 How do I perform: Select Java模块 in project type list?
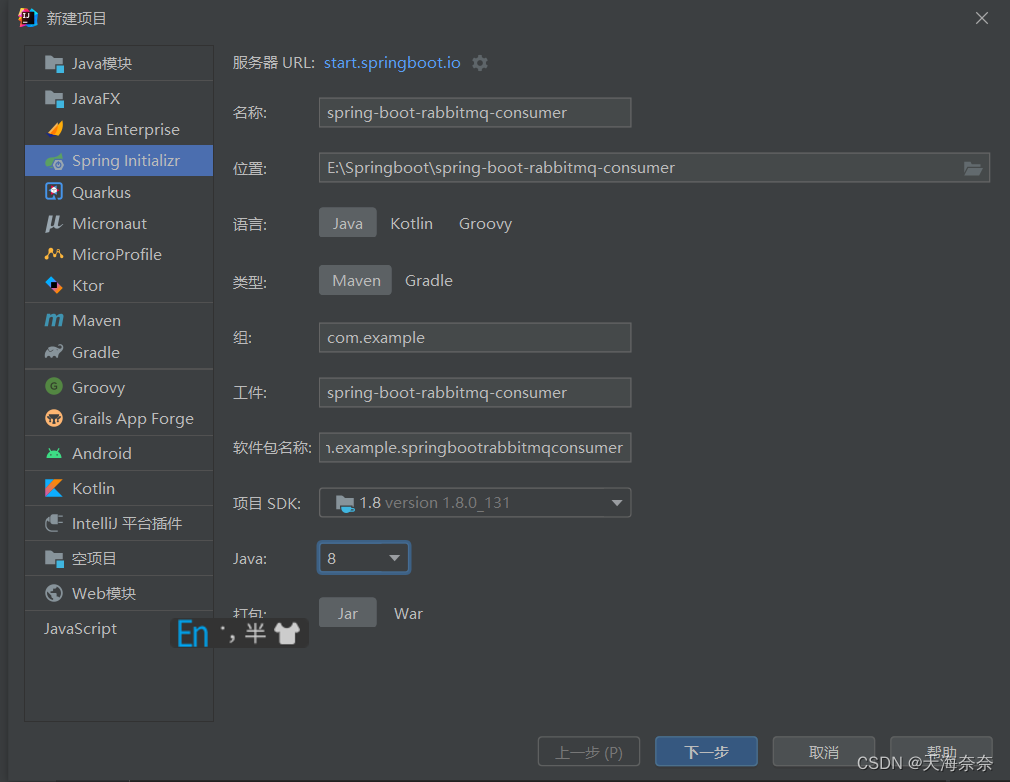[x=119, y=64]
